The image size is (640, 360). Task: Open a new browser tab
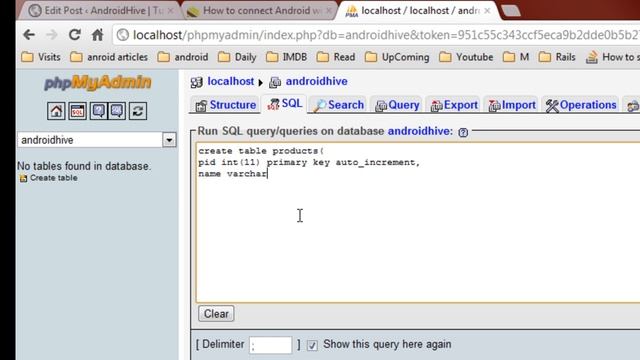coord(511,11)
